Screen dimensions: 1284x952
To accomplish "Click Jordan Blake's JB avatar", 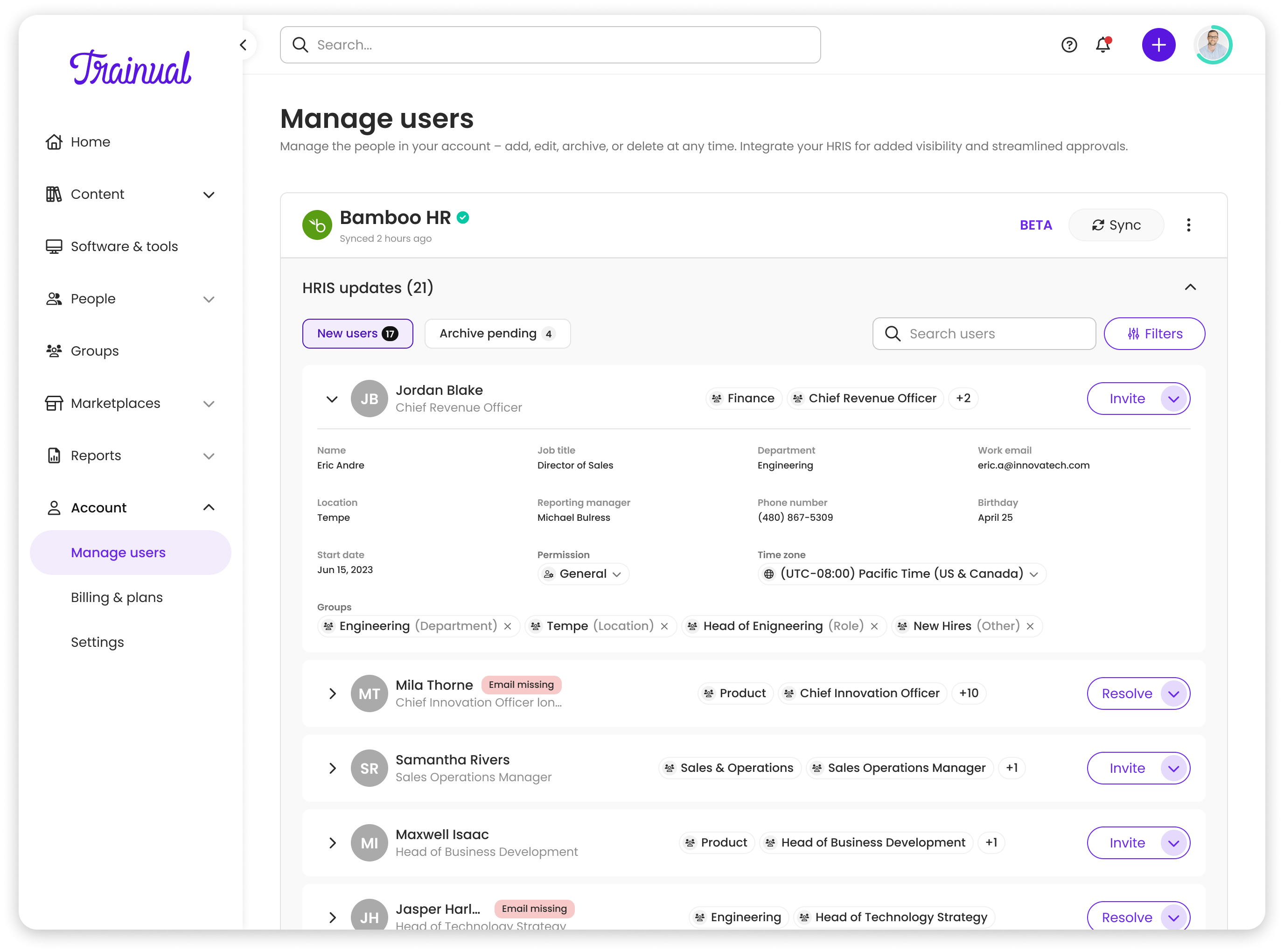I will coord(369,399).
